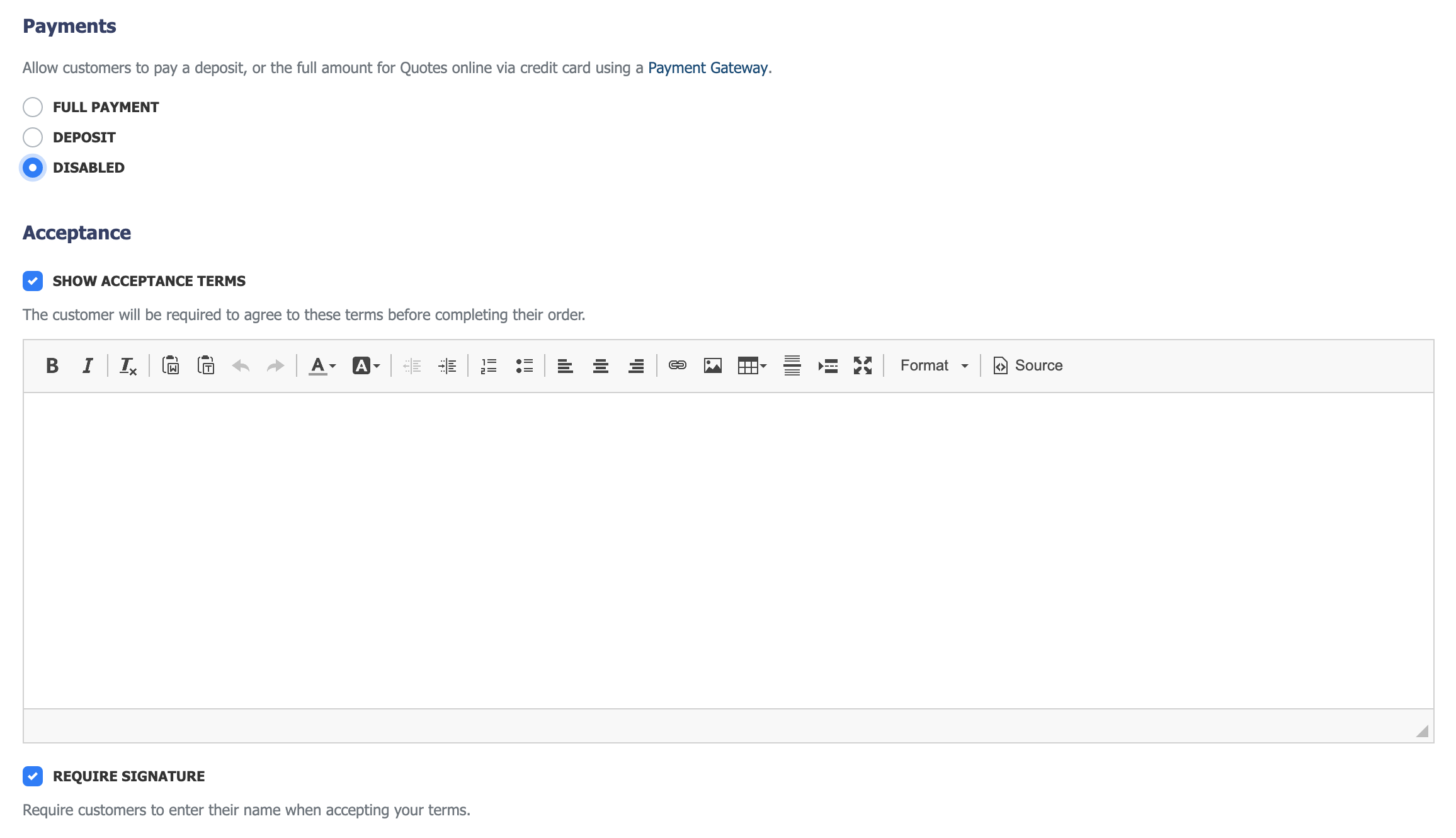Click inside the acceptance terms text area
1456x838 pixels.
(729, 551)
